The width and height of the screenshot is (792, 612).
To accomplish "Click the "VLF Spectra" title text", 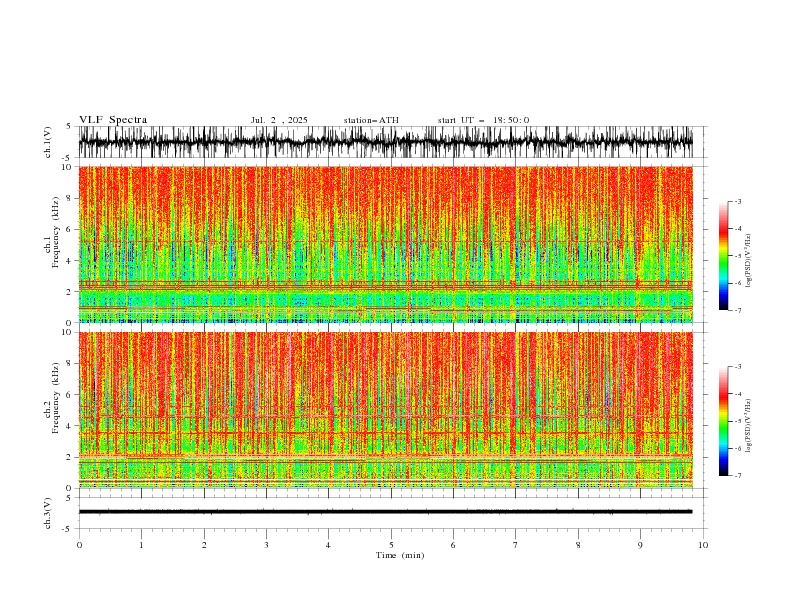I will 113,120.
